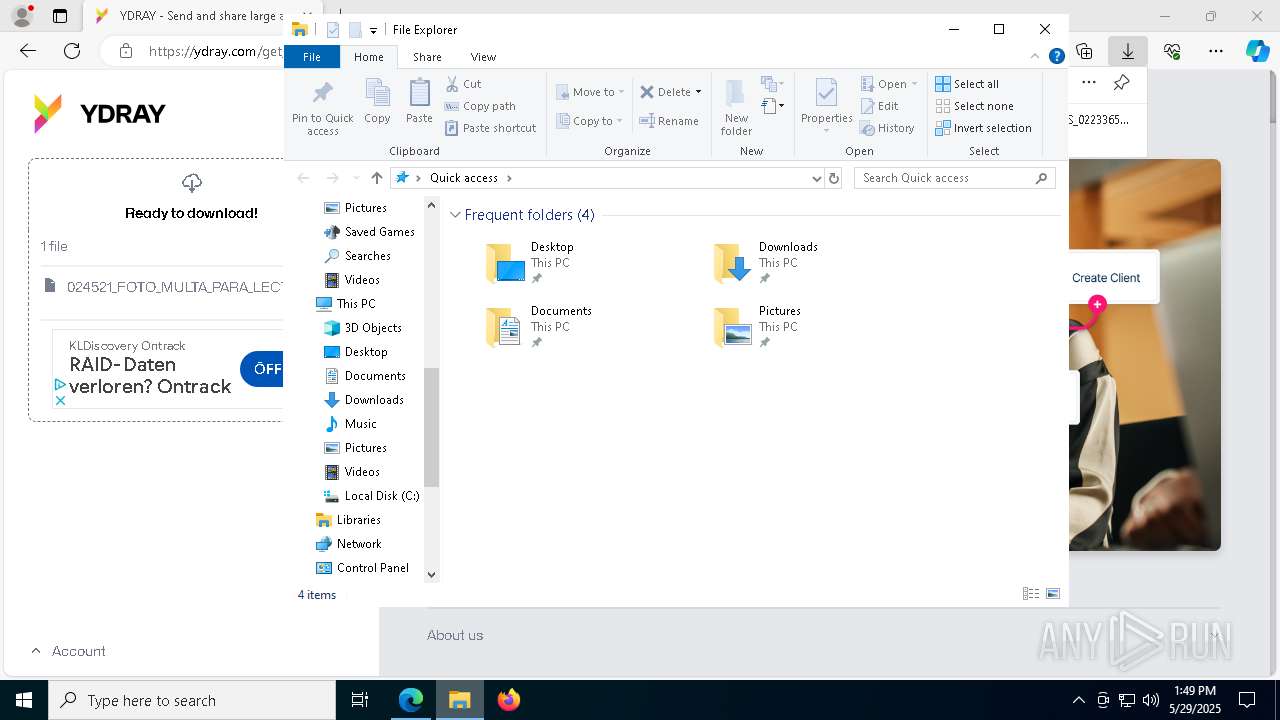The image size is (1280, 720).
Task: Switch to the Share ribbon tab
Action: (x=427, y=57)
